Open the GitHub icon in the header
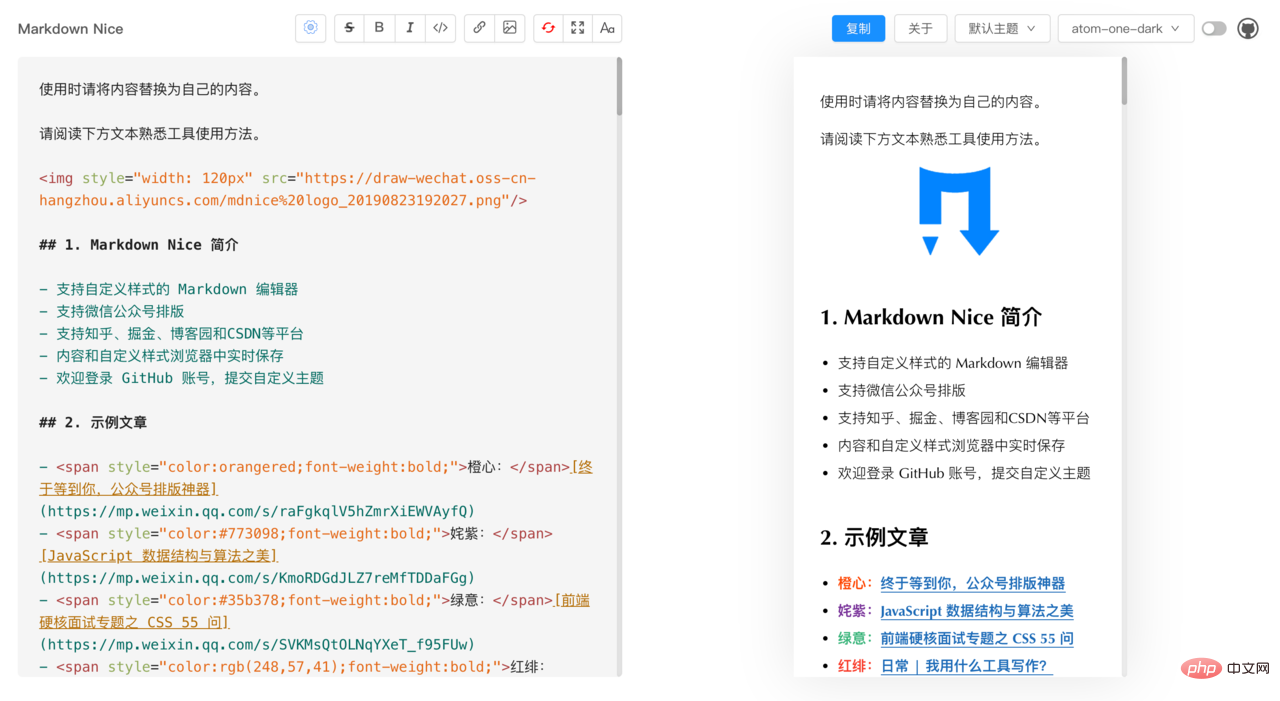The height and width of the screenshot is (701, 1280). pyautogui.click(x=1248, y=29)
